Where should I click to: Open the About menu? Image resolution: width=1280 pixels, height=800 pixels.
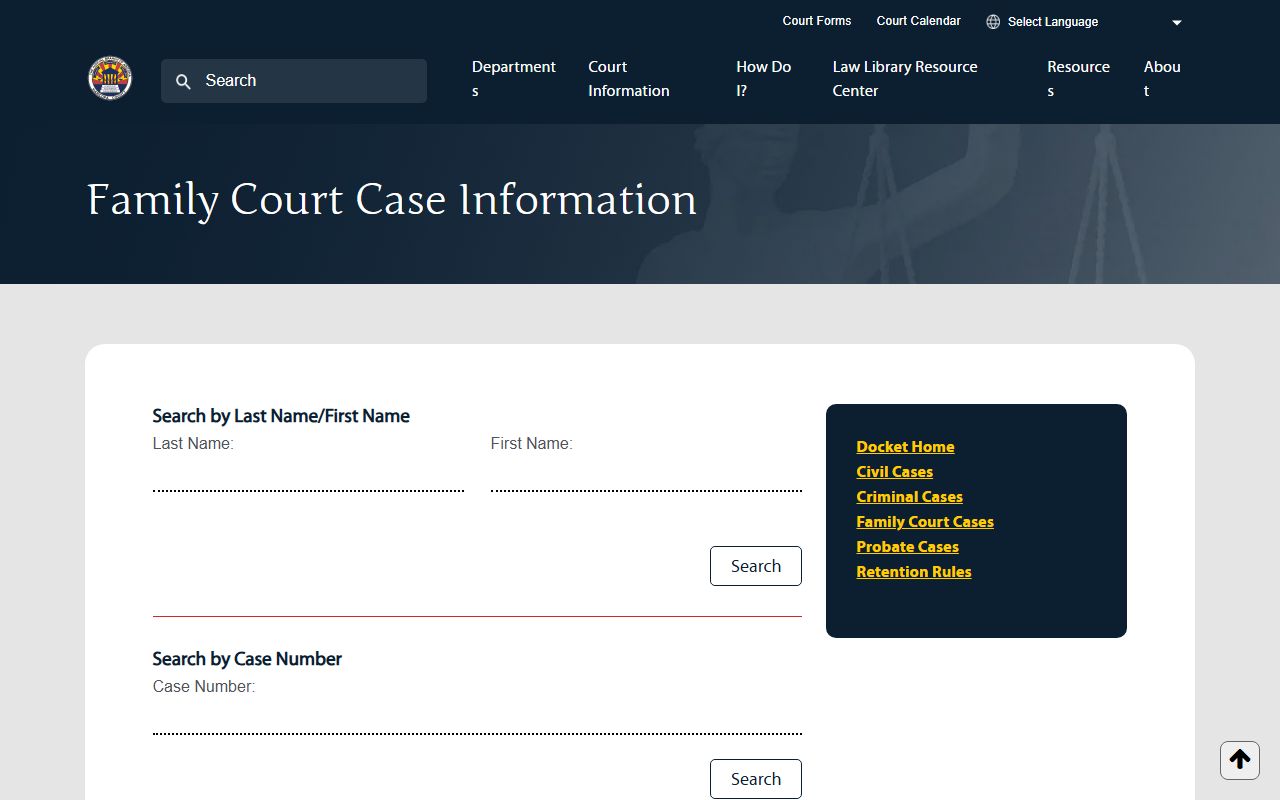[x=1162, y=79]
